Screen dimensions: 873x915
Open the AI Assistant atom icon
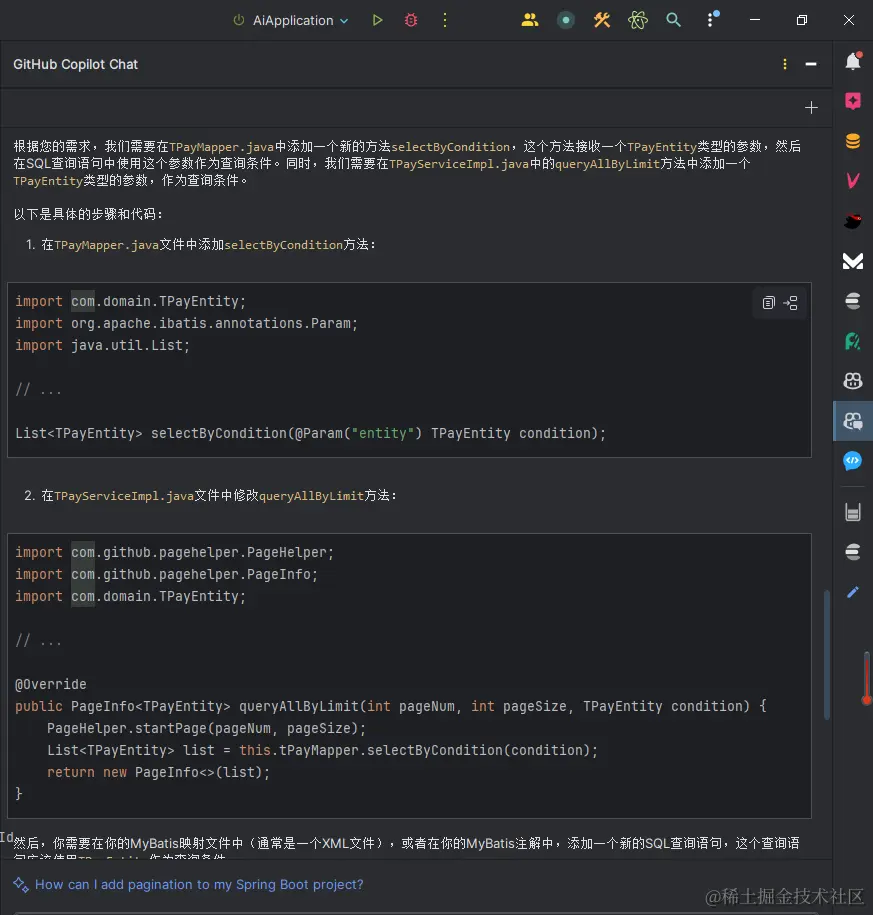pos(638,19)
